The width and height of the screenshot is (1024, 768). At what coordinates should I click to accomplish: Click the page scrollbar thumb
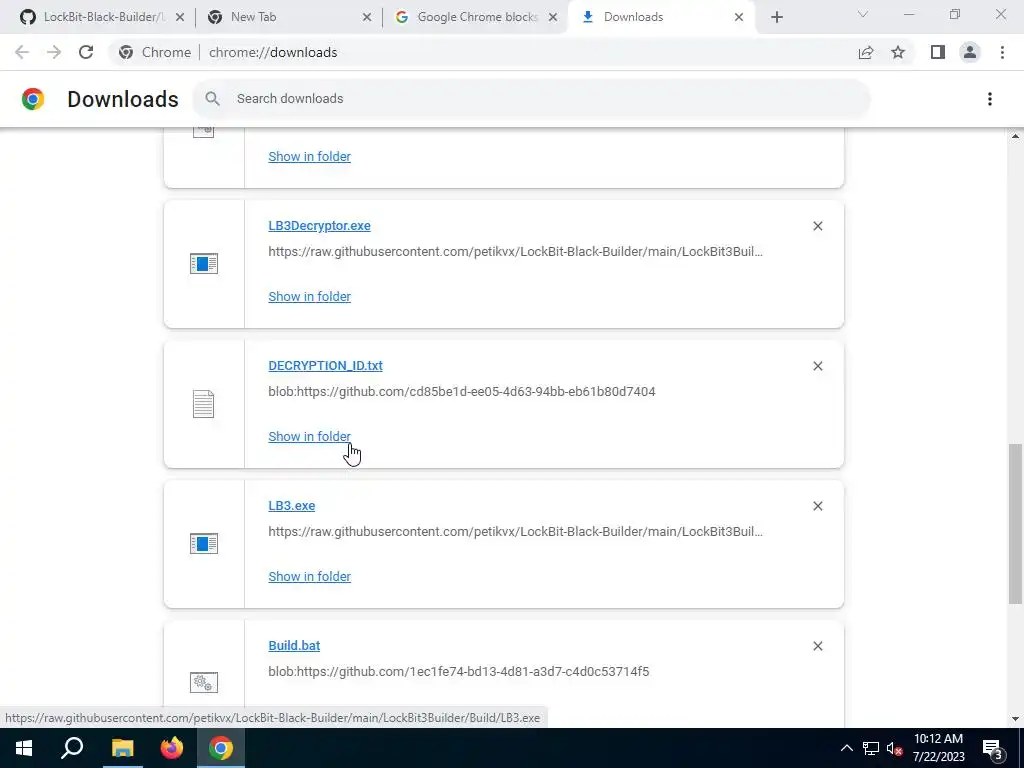(x=1015, y=524)
